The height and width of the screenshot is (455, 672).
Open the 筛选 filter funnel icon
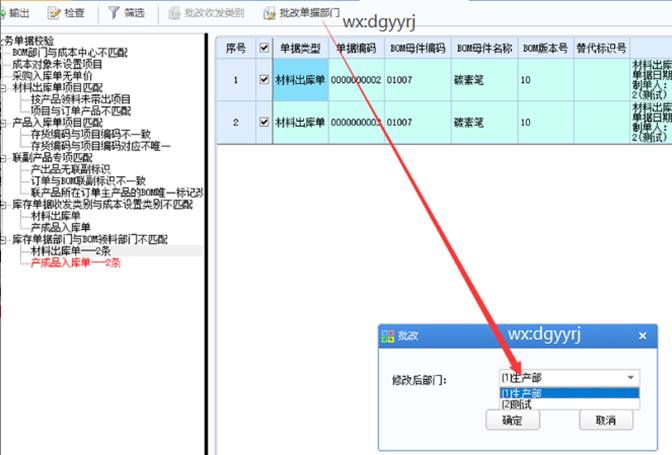(x=114, y=12)
